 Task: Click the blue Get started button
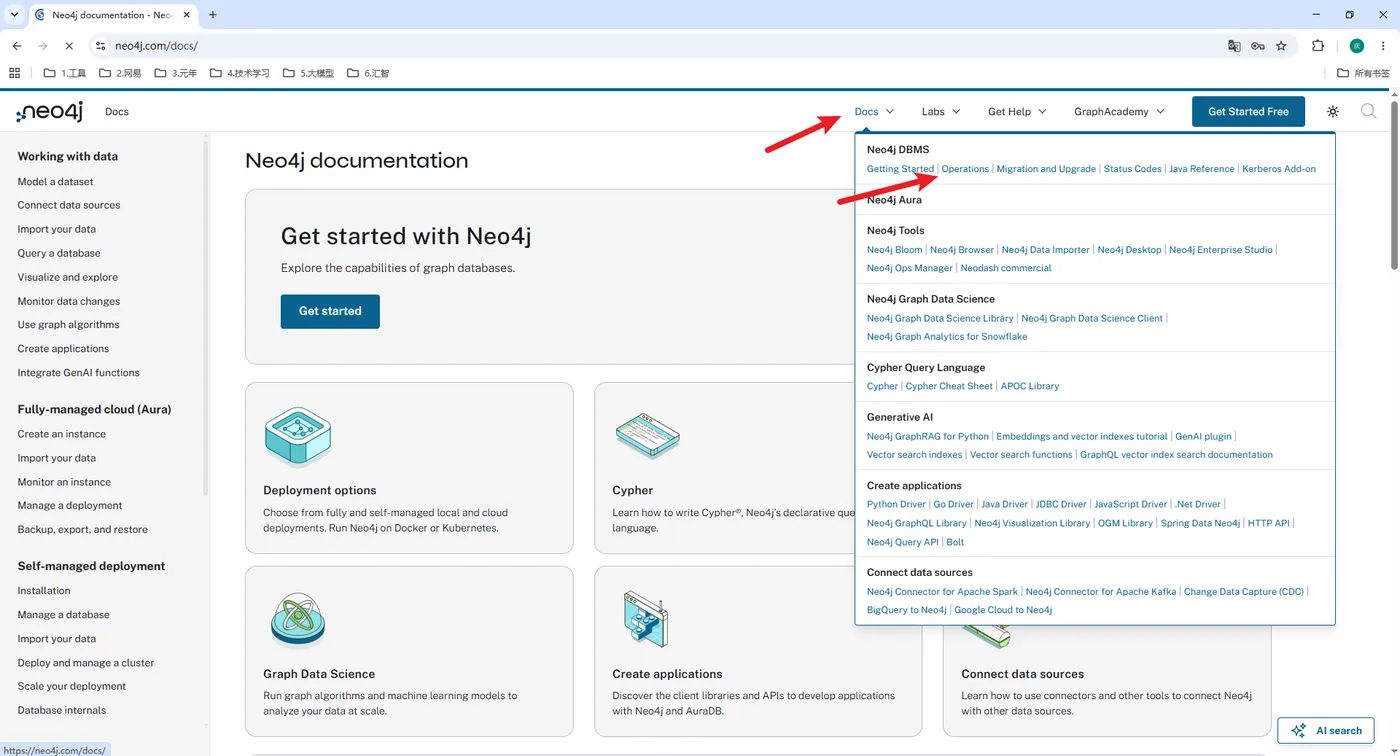330,311
